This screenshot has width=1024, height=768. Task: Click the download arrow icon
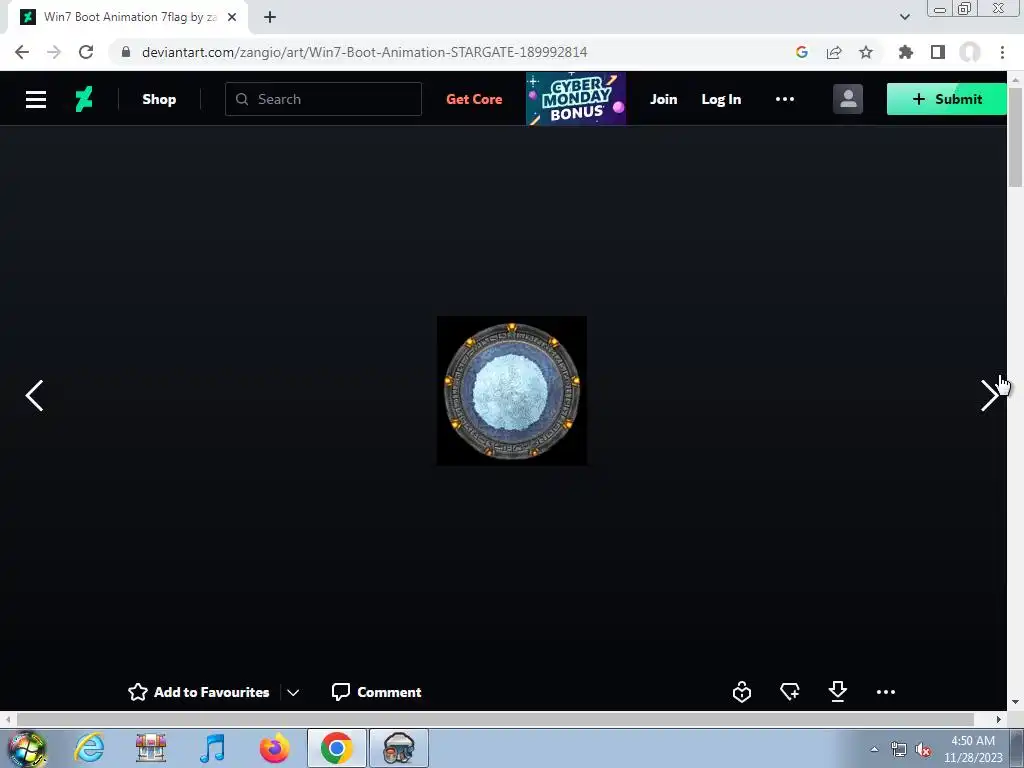point(838,692)
